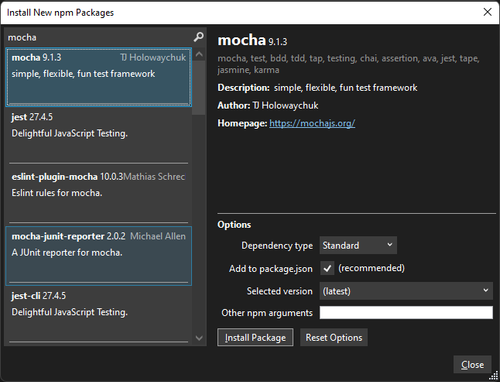Open the Dependency type dropdown
This screenshot has height=382, width=500.
(x=358, y=245)
